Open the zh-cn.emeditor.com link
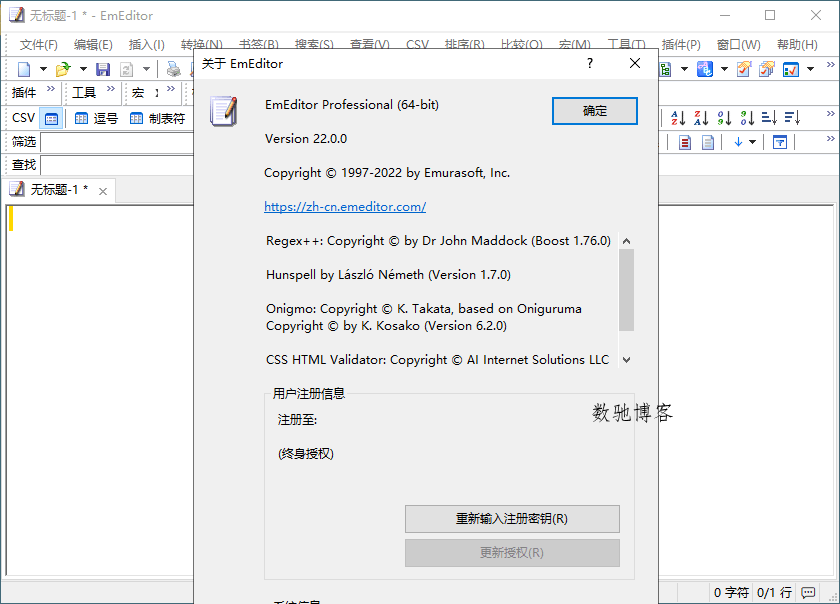Viewport: 840px width, 604px height. tap(345, 207)
